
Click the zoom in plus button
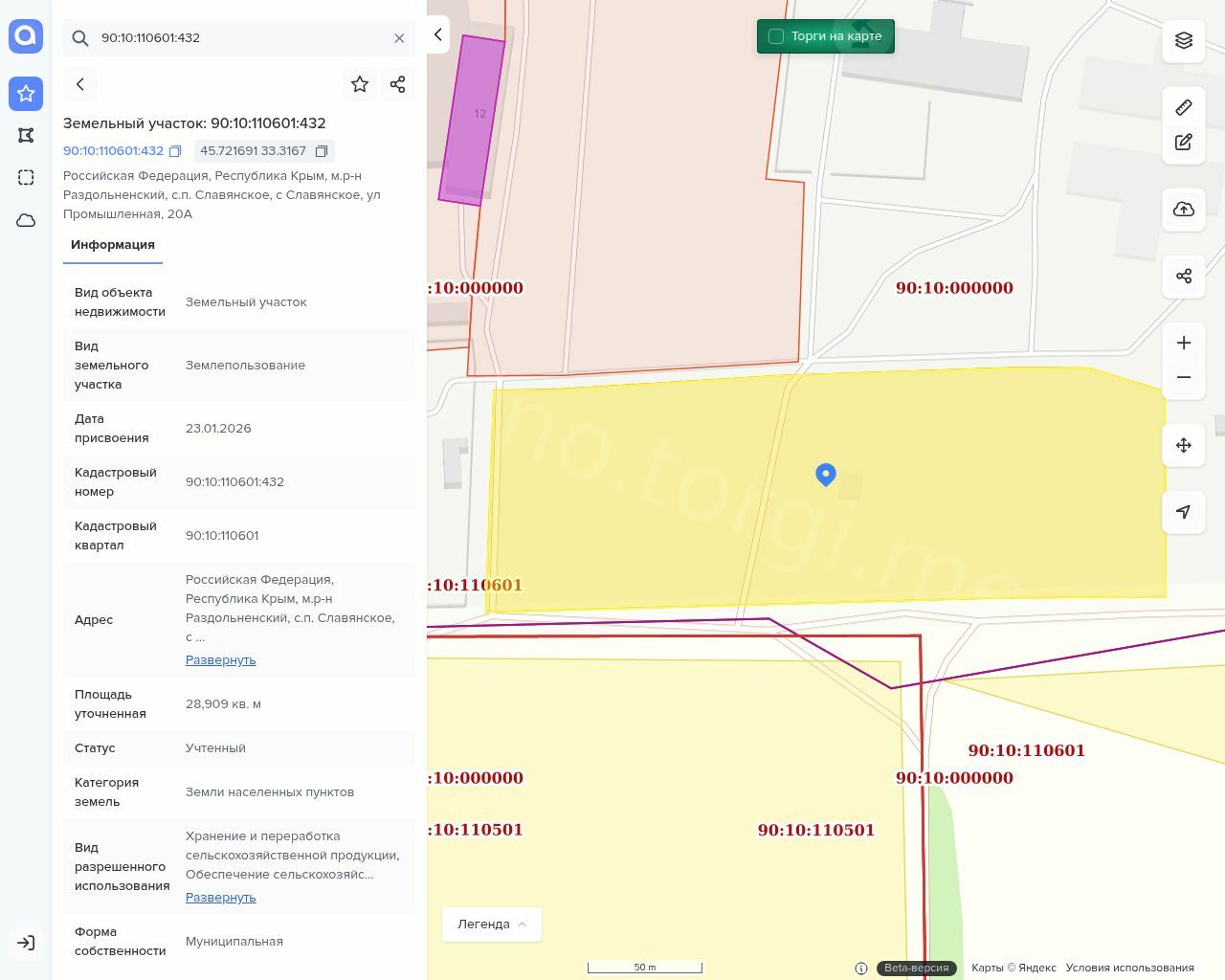1184,344
